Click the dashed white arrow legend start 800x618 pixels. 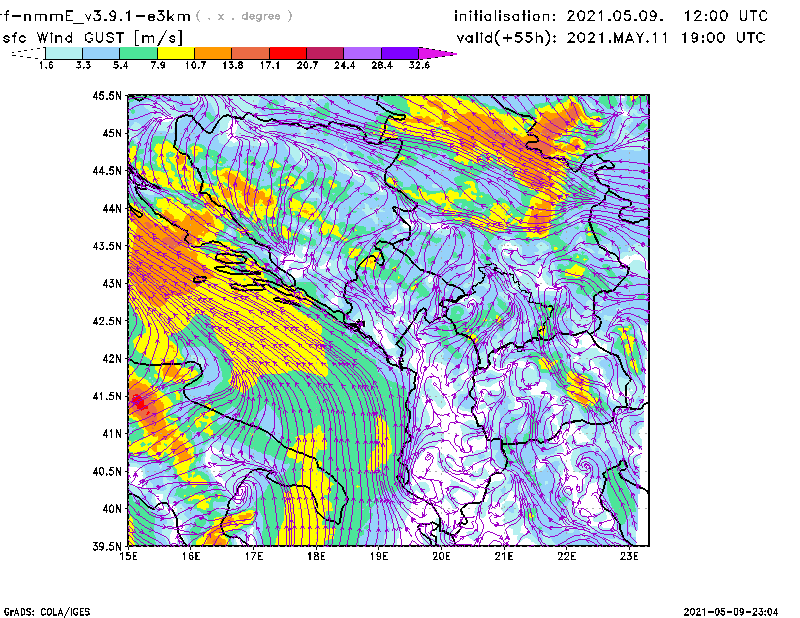point(28,53)
